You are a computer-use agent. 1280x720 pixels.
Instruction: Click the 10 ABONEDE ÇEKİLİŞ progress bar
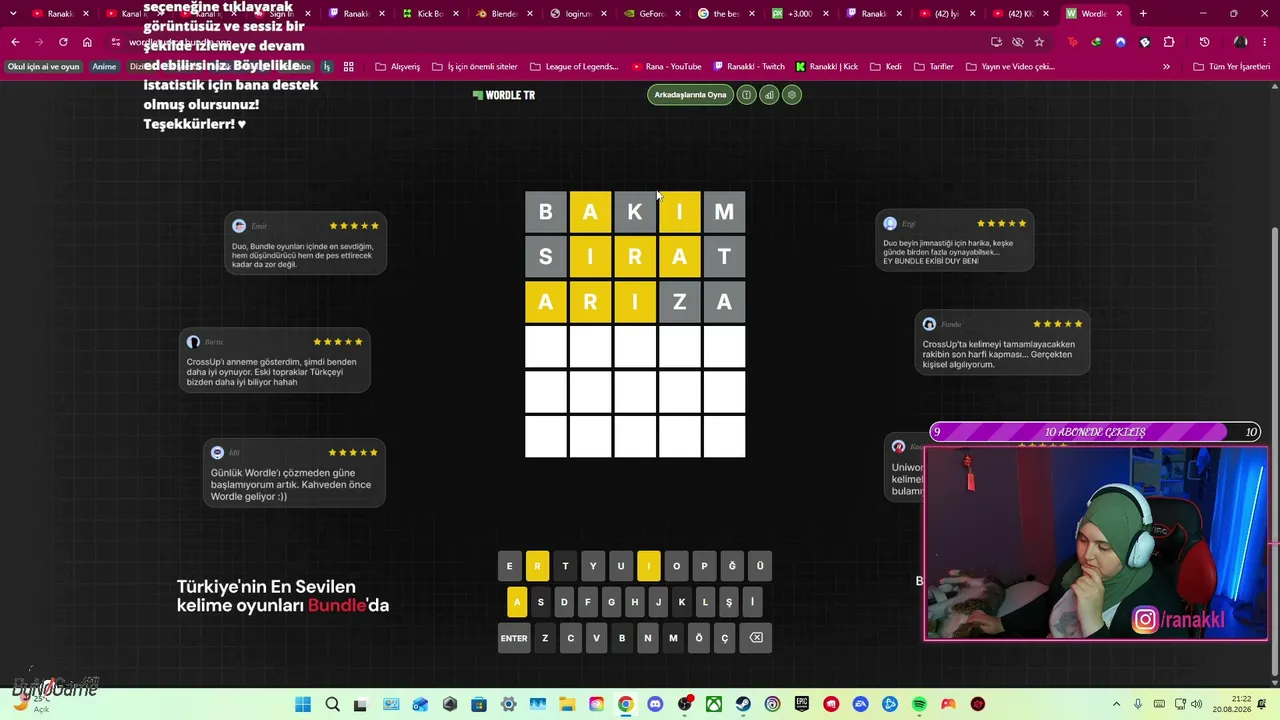1095,432
